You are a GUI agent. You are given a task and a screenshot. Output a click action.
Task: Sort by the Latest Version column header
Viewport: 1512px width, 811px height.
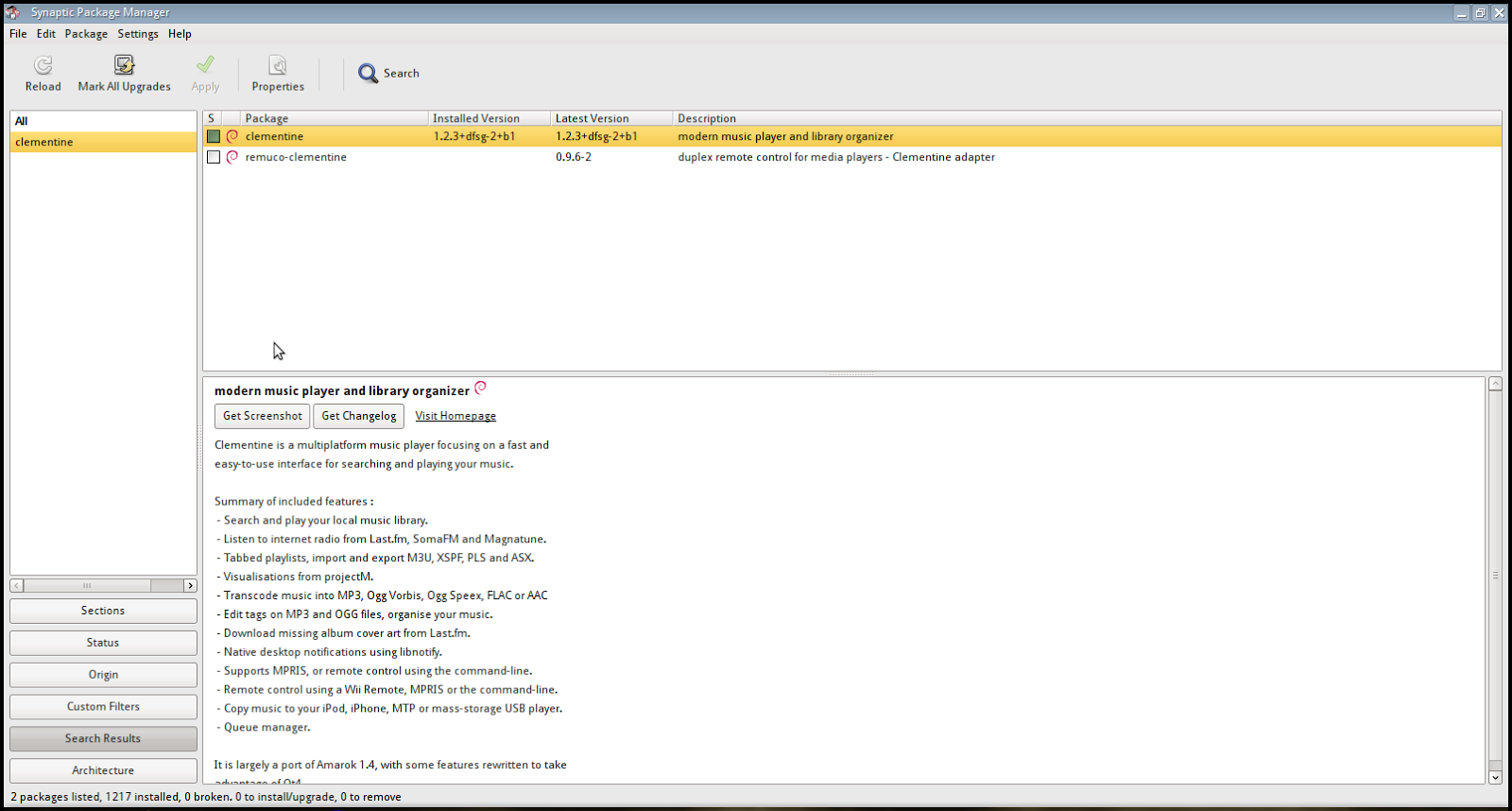pyautogui.click(x=611, y=118)
